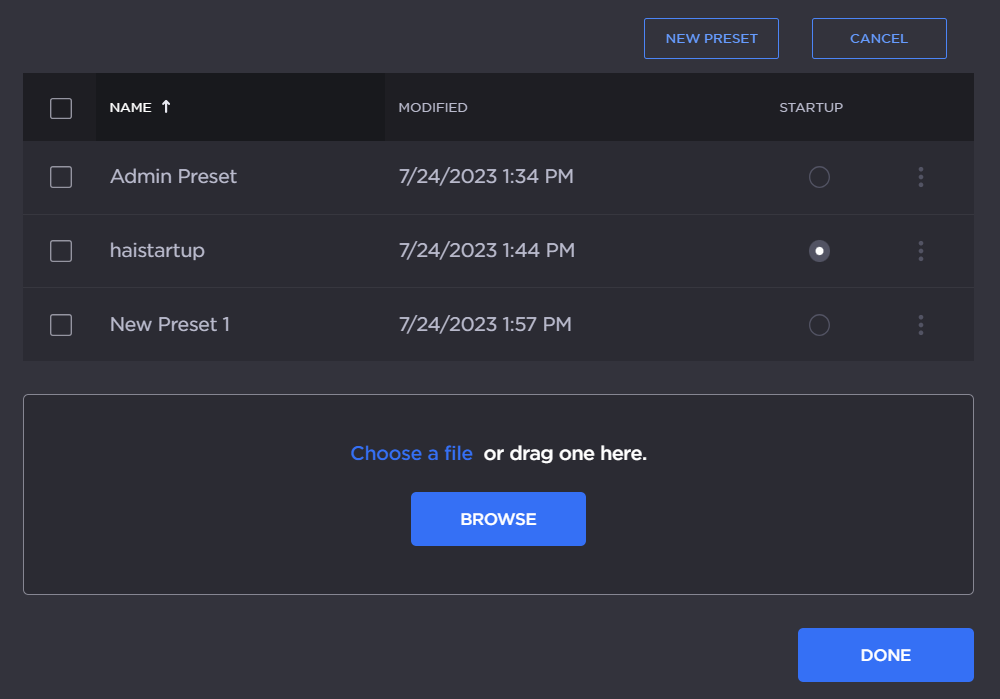This screenshot has width=1000, height=699.
Task: Click the Done button
Action: (x=885, y=655)
